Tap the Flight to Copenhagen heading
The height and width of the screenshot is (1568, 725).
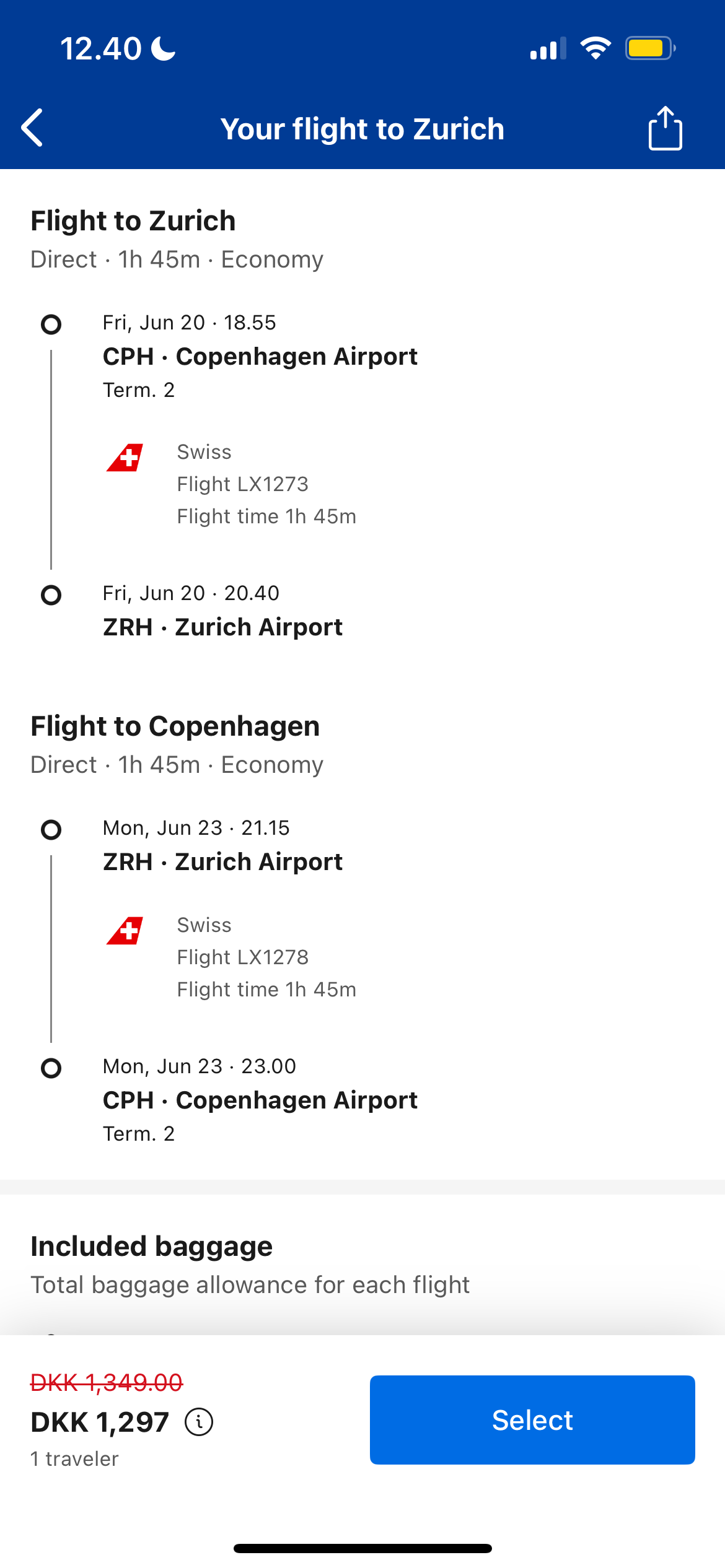[x=175, y=726]
